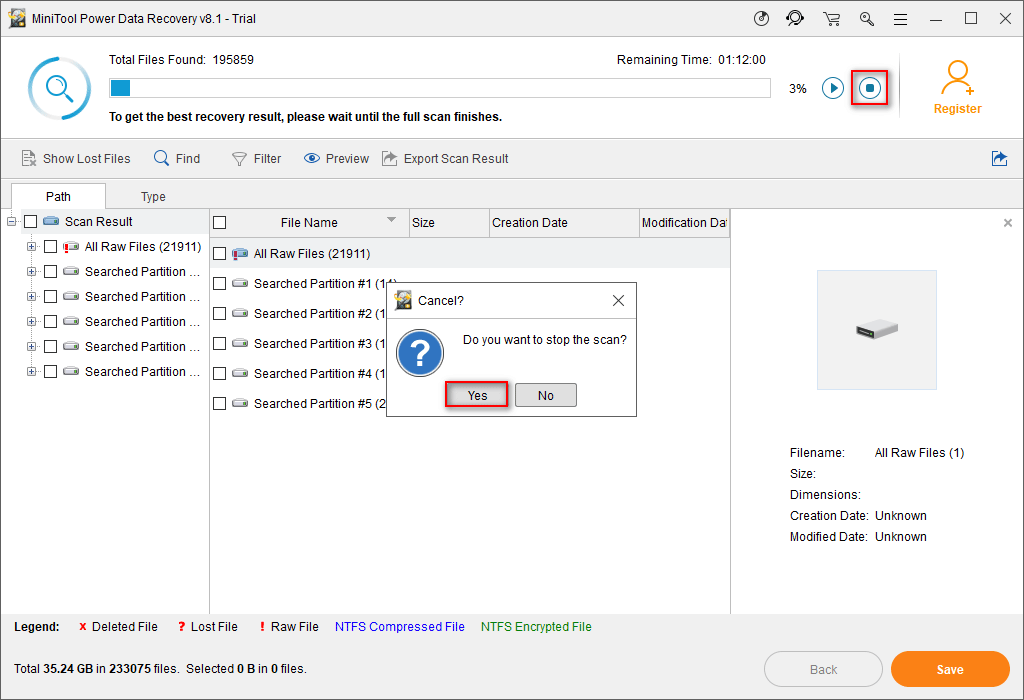Check the Scan Result root checkbox

(31, 222)
